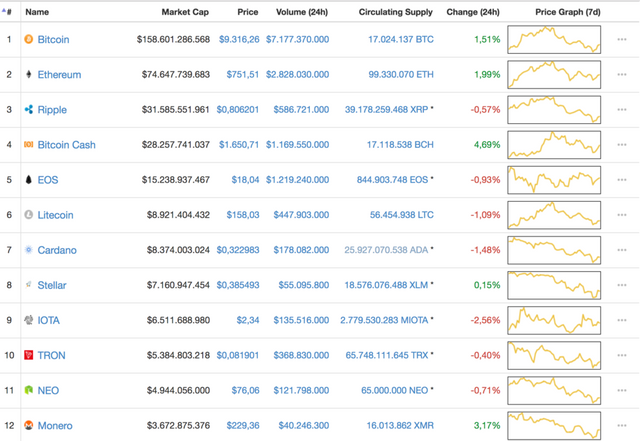640x441 pixels.
Task: Open the more-options dots for TRON row
Action: coord(622,355)
